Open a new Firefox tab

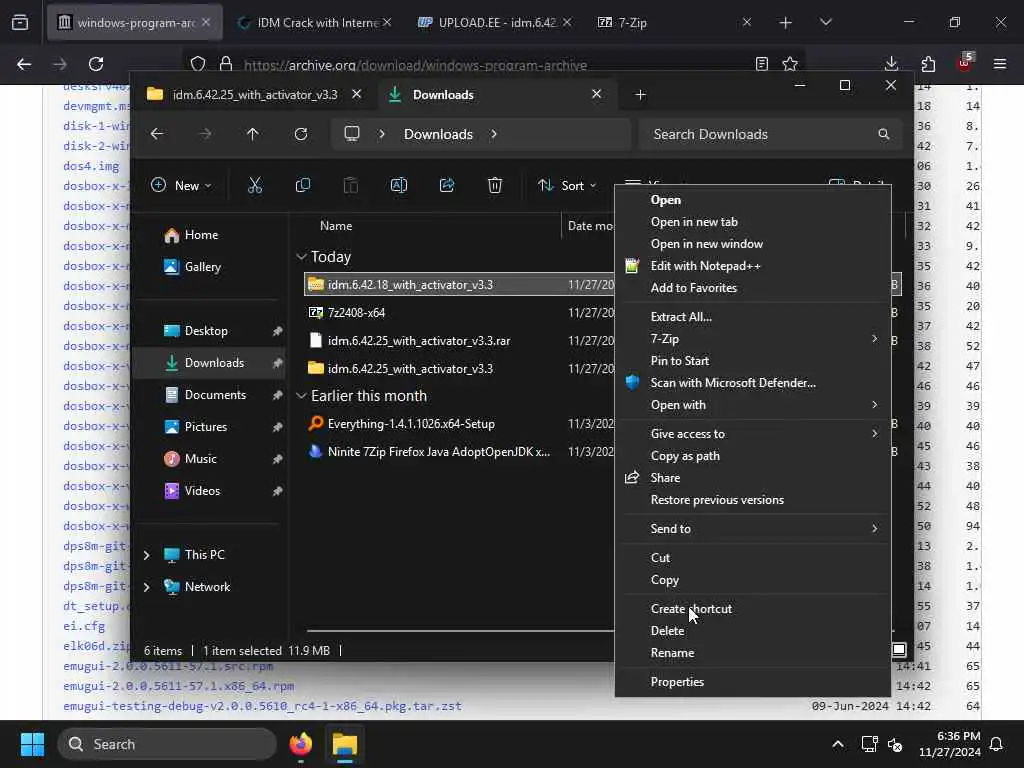[x=786, y=23]
